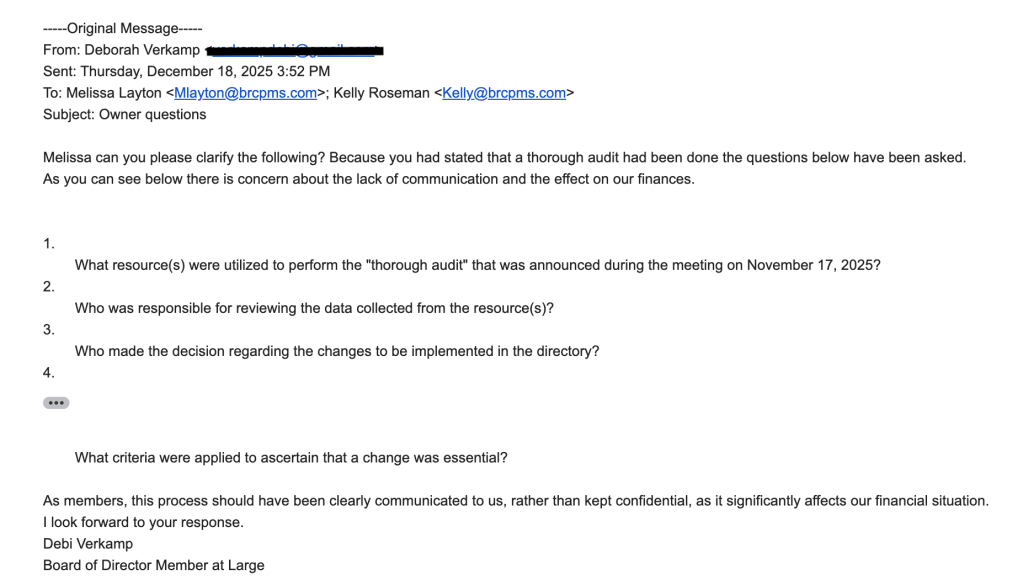Click the redacted sender email address
1023x585 pixels.
pos(295,50)
